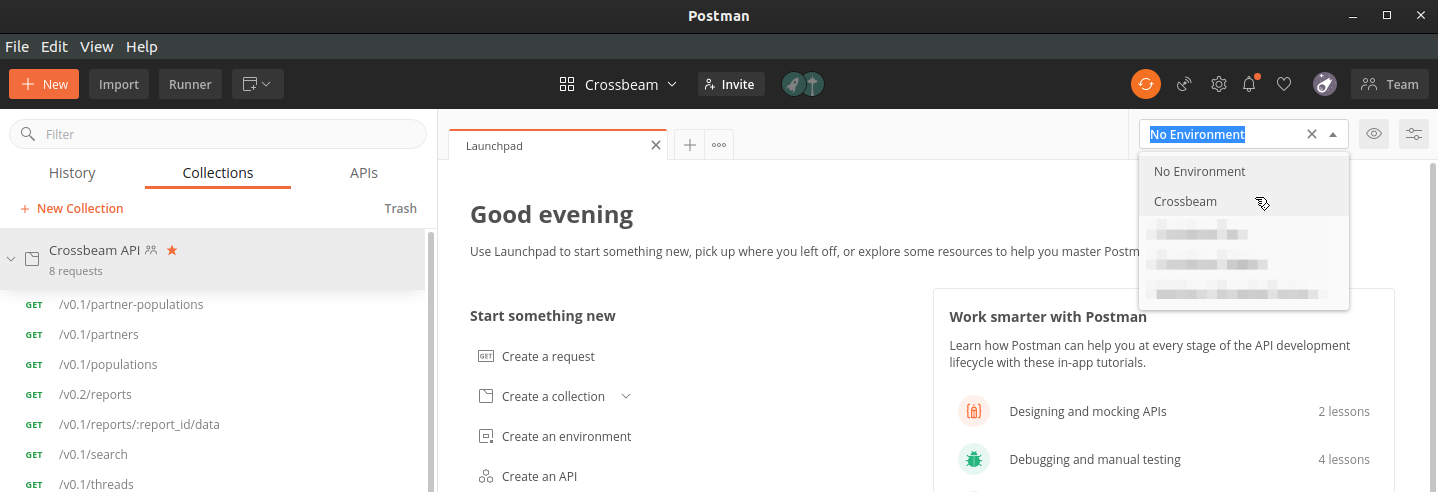
Task: Click the Invite button
Action: (731, 84)
